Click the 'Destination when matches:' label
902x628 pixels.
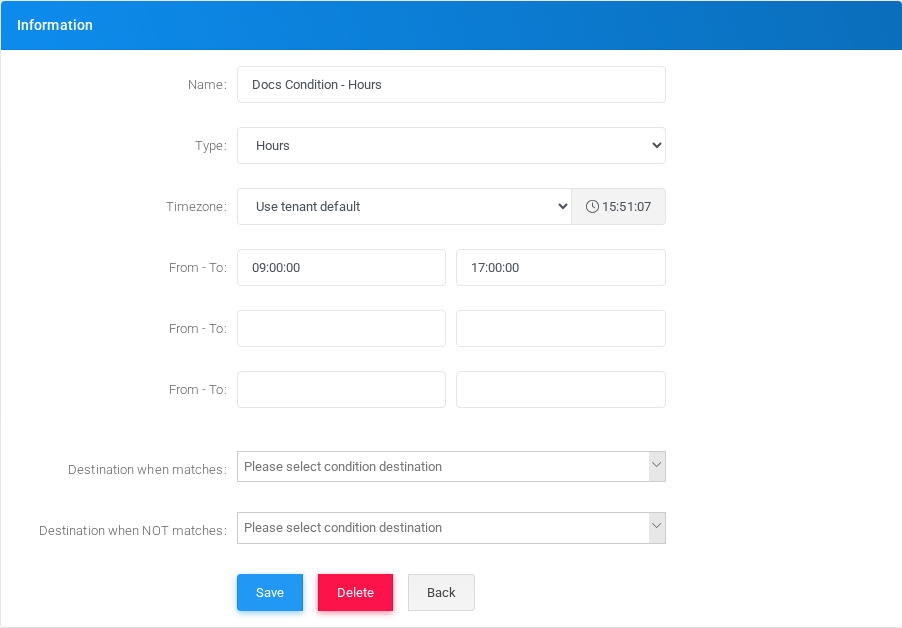147,469
